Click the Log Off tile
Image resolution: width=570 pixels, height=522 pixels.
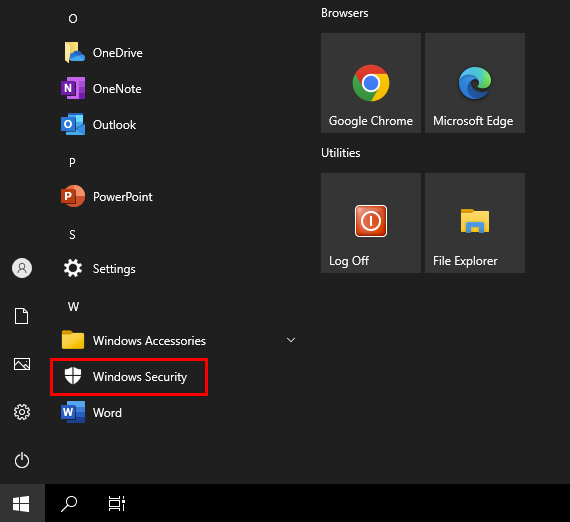(371, 223)
